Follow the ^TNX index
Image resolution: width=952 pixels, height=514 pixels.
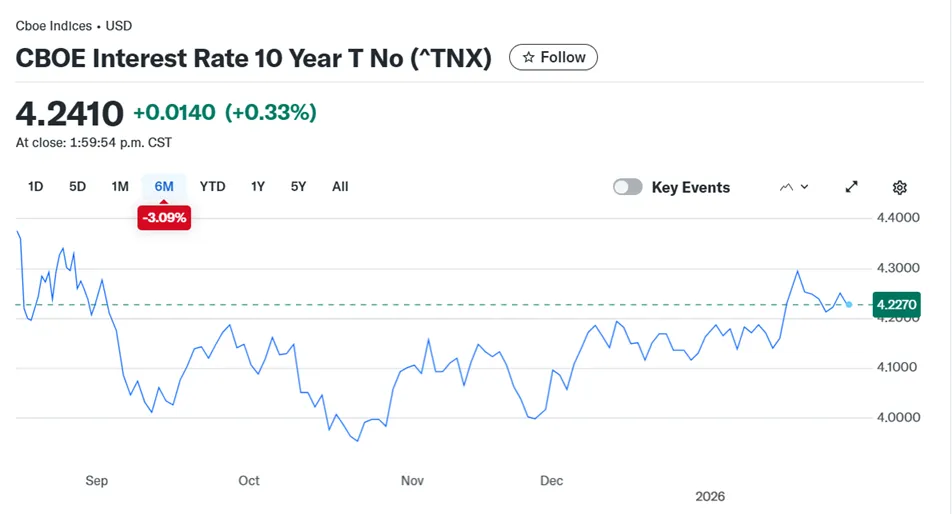[553, 57]
